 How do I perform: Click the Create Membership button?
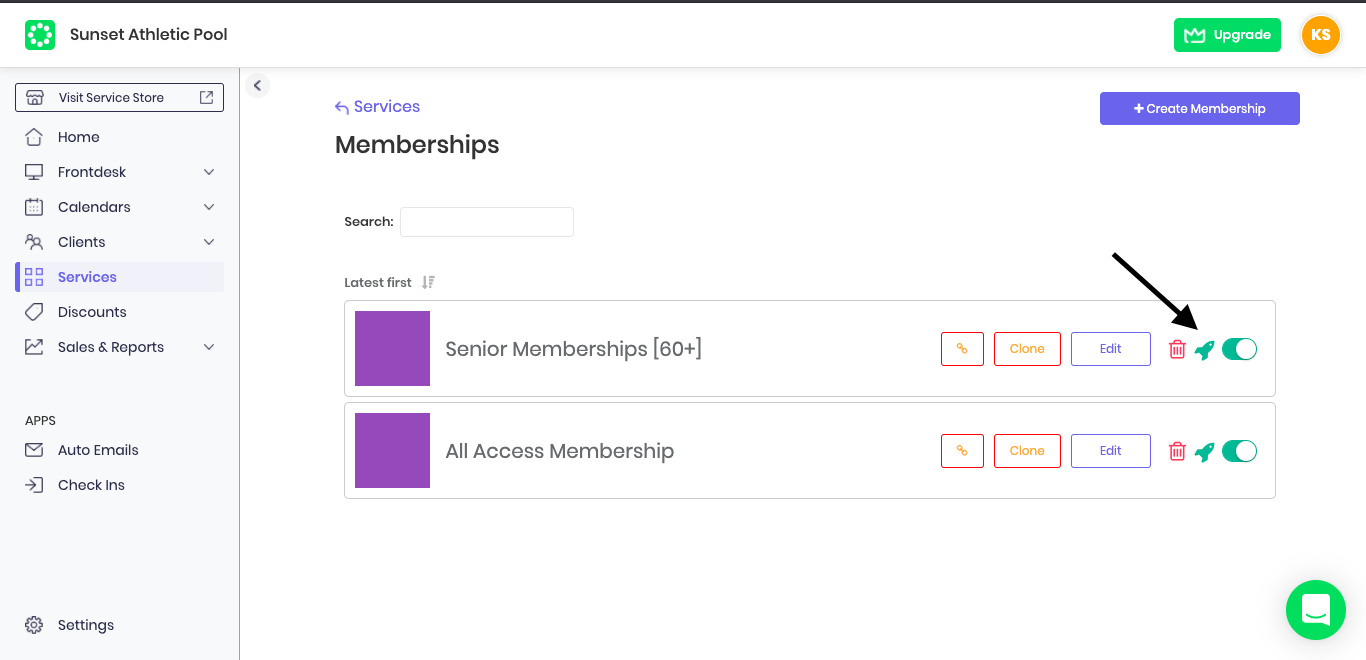1200,109
